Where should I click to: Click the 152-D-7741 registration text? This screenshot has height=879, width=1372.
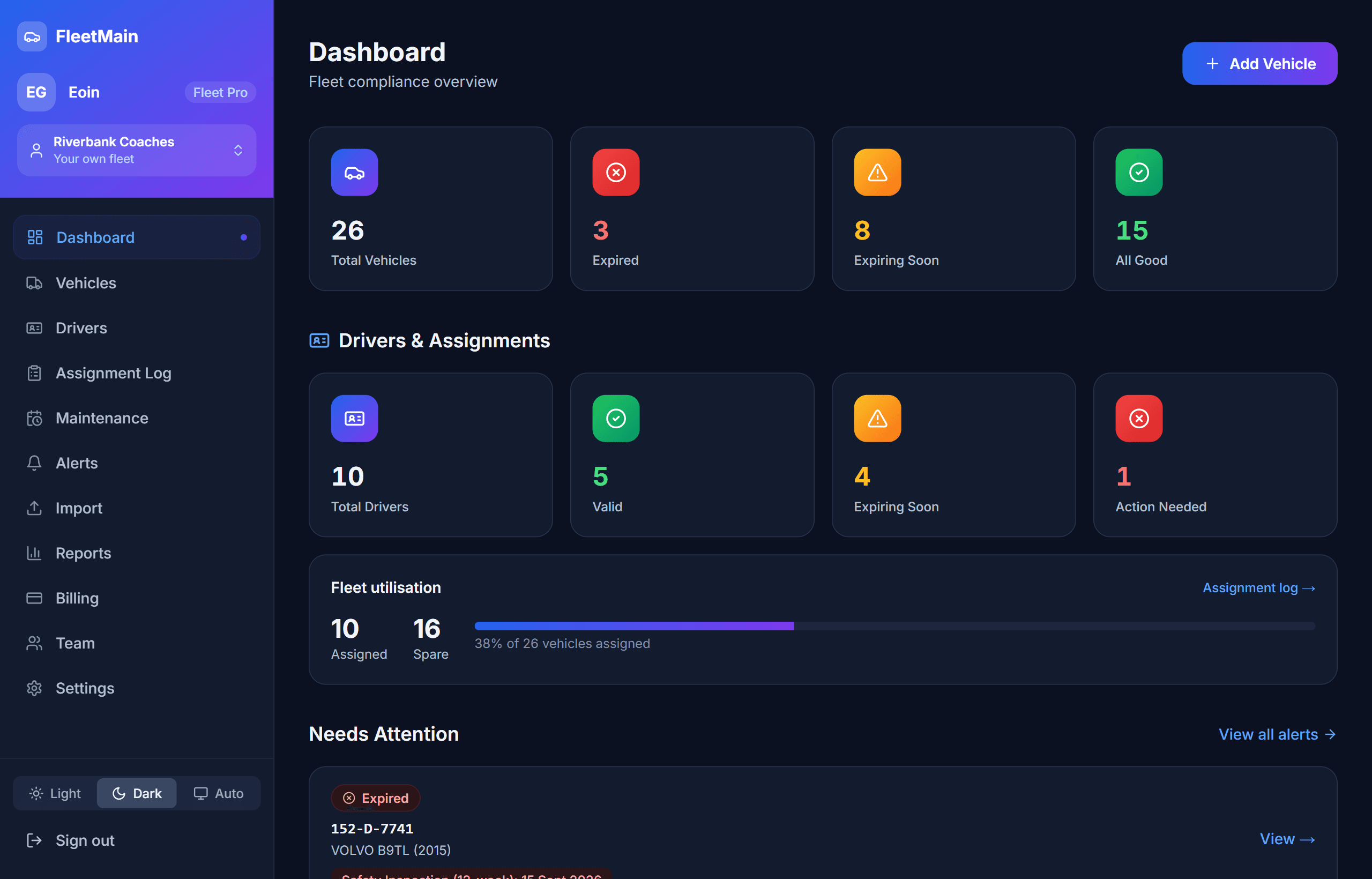point(372,828)
